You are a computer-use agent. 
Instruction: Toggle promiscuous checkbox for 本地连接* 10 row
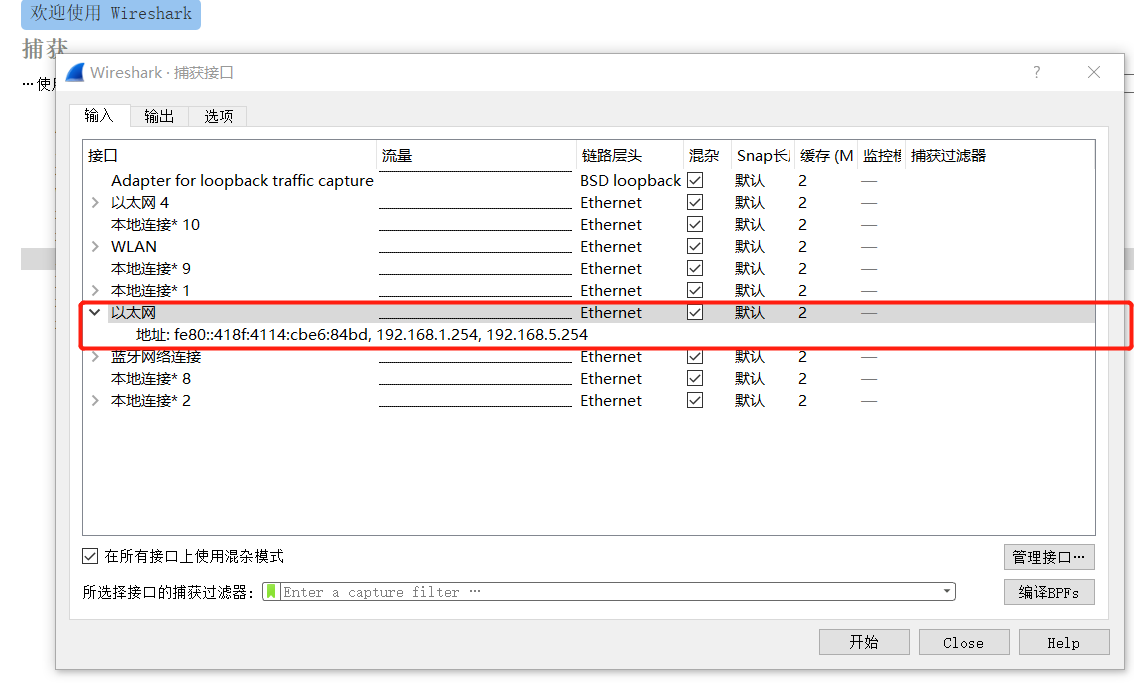pos(695,224)
